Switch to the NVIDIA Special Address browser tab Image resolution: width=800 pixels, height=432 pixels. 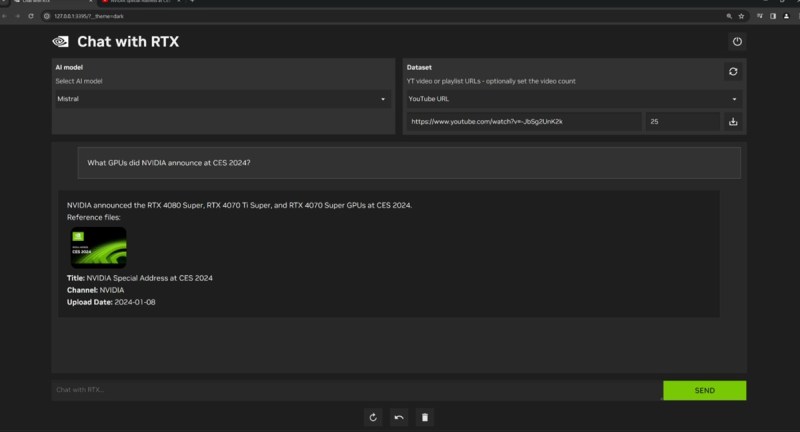tap(140, 2)
